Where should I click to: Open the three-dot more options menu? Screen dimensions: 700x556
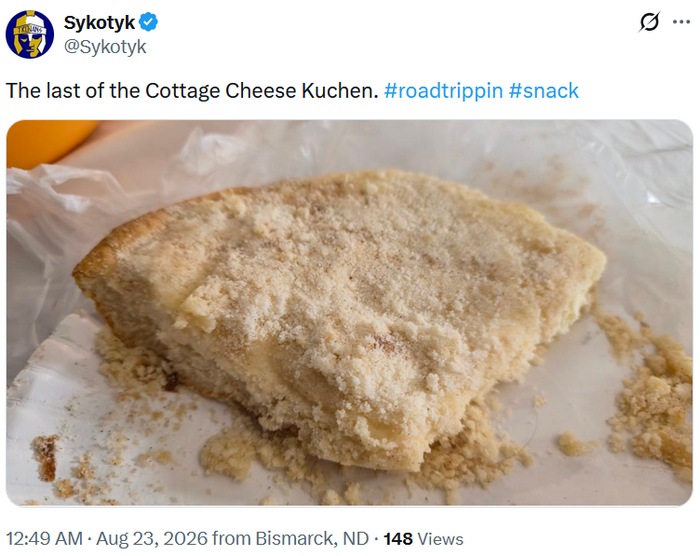point(681,22)
